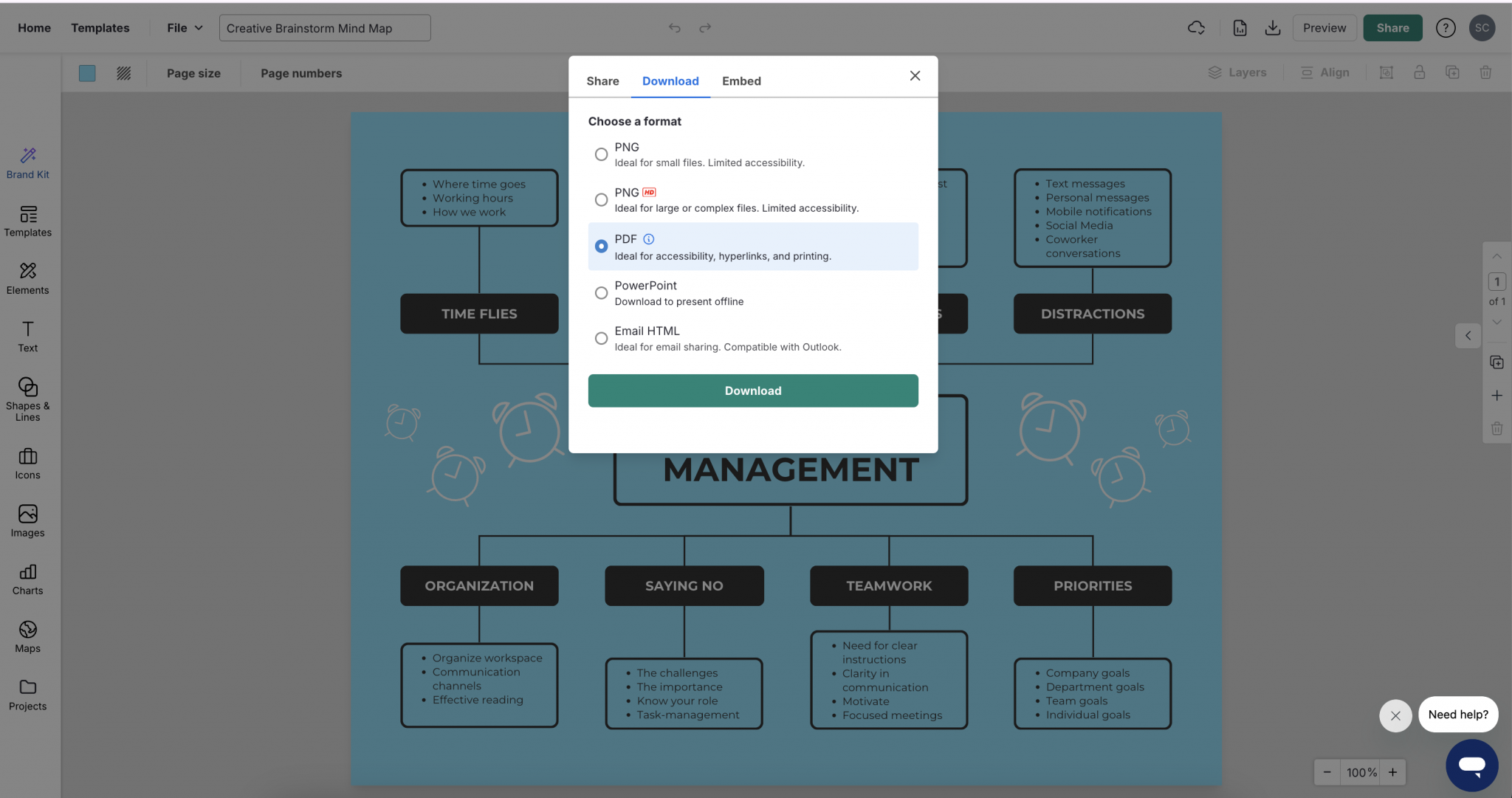The width and height of the screenshot is (1512, 798).
Task: Click the document title input field
Action: pos(324,27)
